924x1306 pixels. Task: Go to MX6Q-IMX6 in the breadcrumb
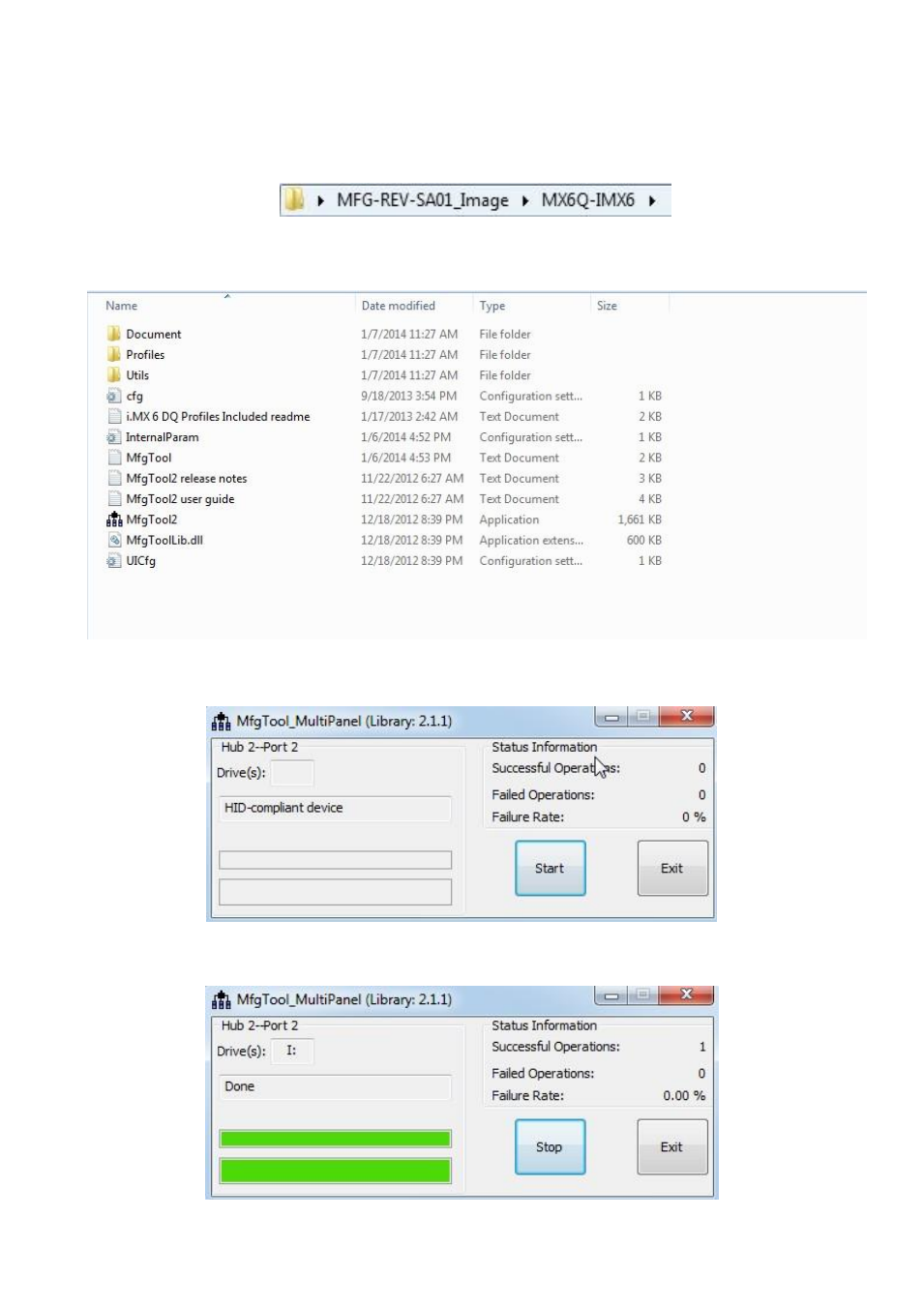pyautogui.click(x=587, y=200)
